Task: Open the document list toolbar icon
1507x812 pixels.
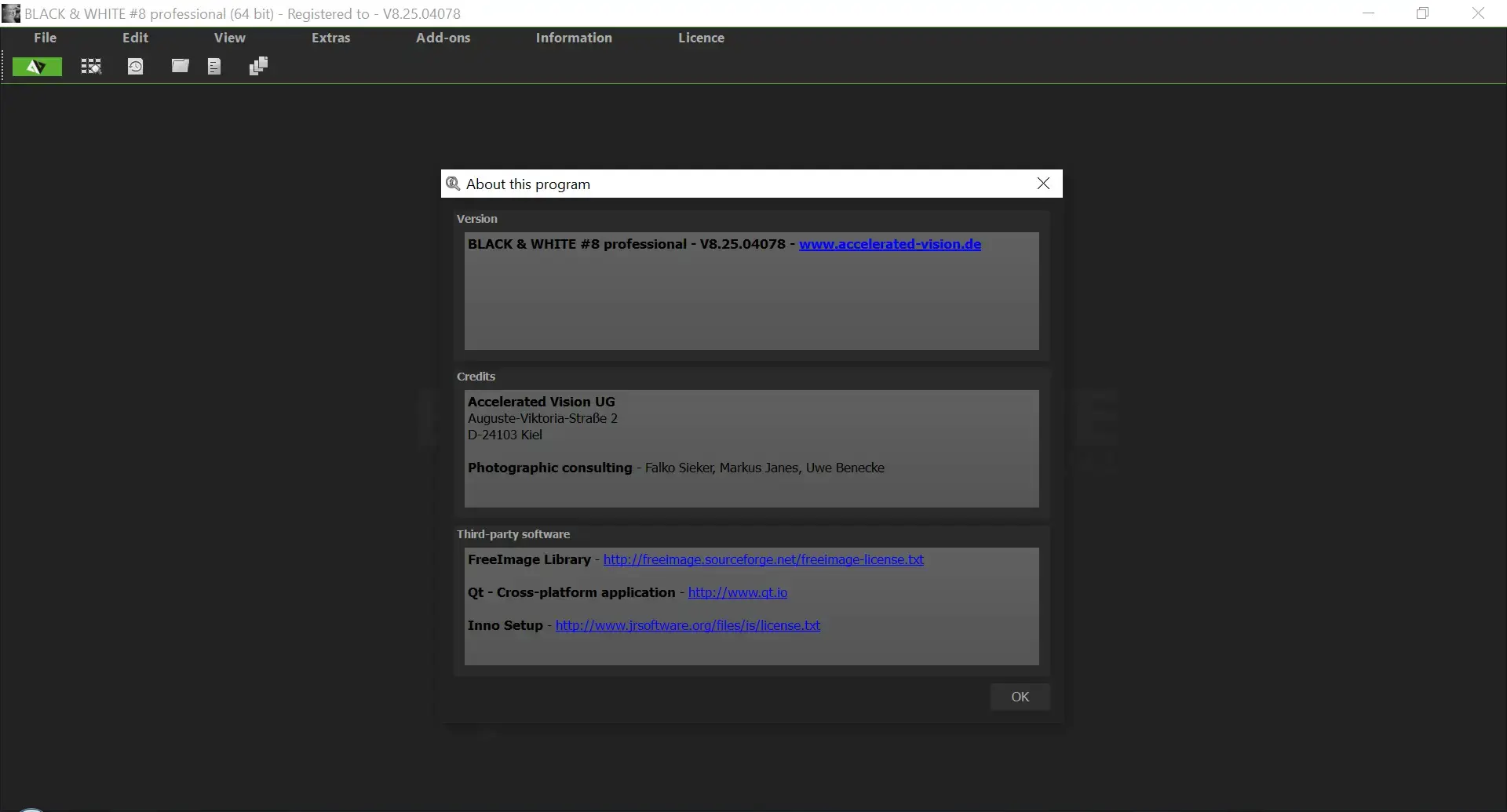Action: 213,66
